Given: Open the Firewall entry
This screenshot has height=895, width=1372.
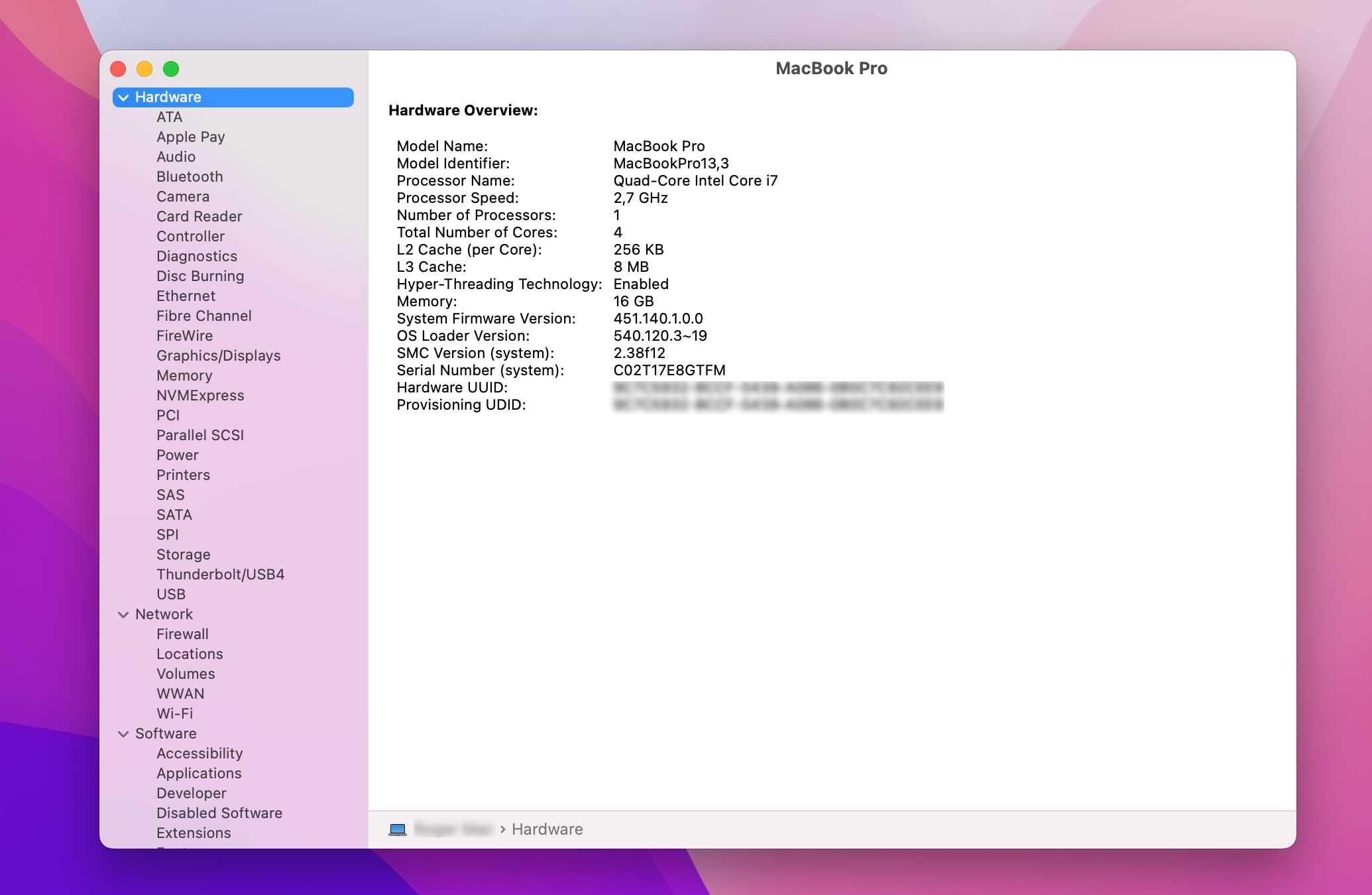Looking at the screenshot, I should (x=182, y=634).
